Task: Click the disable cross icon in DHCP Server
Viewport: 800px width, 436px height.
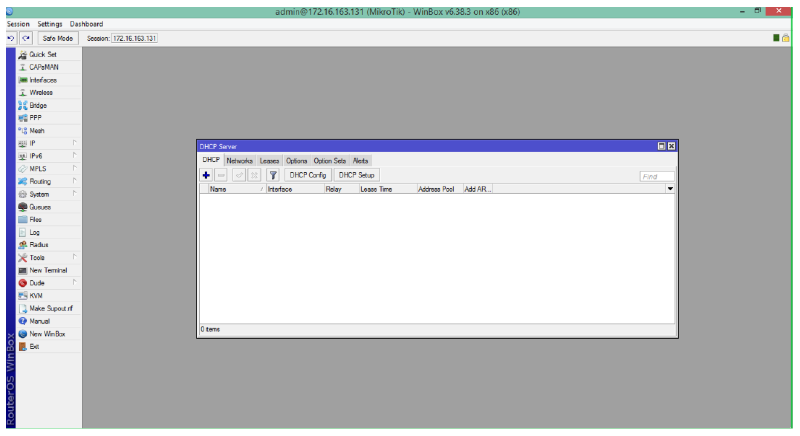Action: tap(254, 175)
